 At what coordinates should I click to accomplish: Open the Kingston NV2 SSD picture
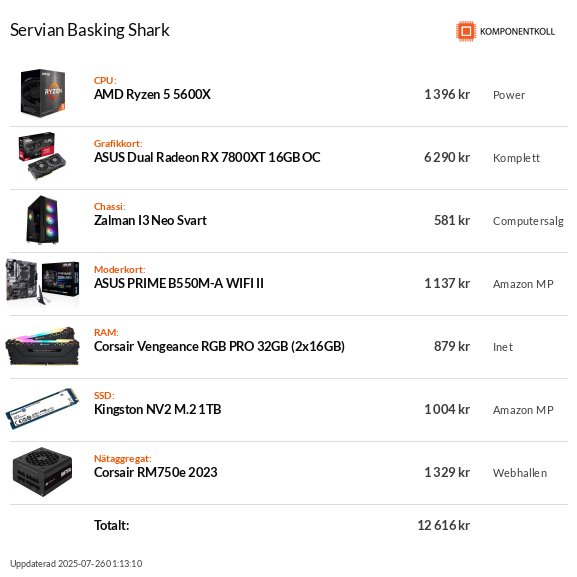coord(43,408)
